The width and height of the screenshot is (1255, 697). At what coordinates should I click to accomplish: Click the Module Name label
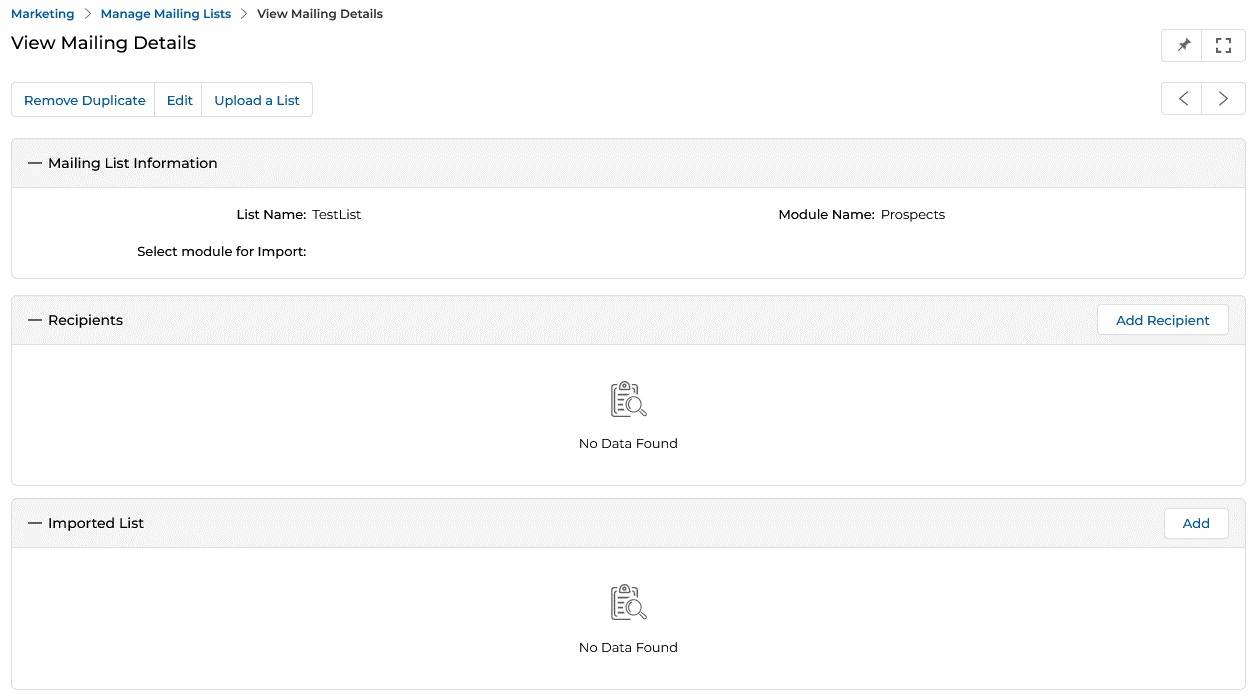pos(827,215)
